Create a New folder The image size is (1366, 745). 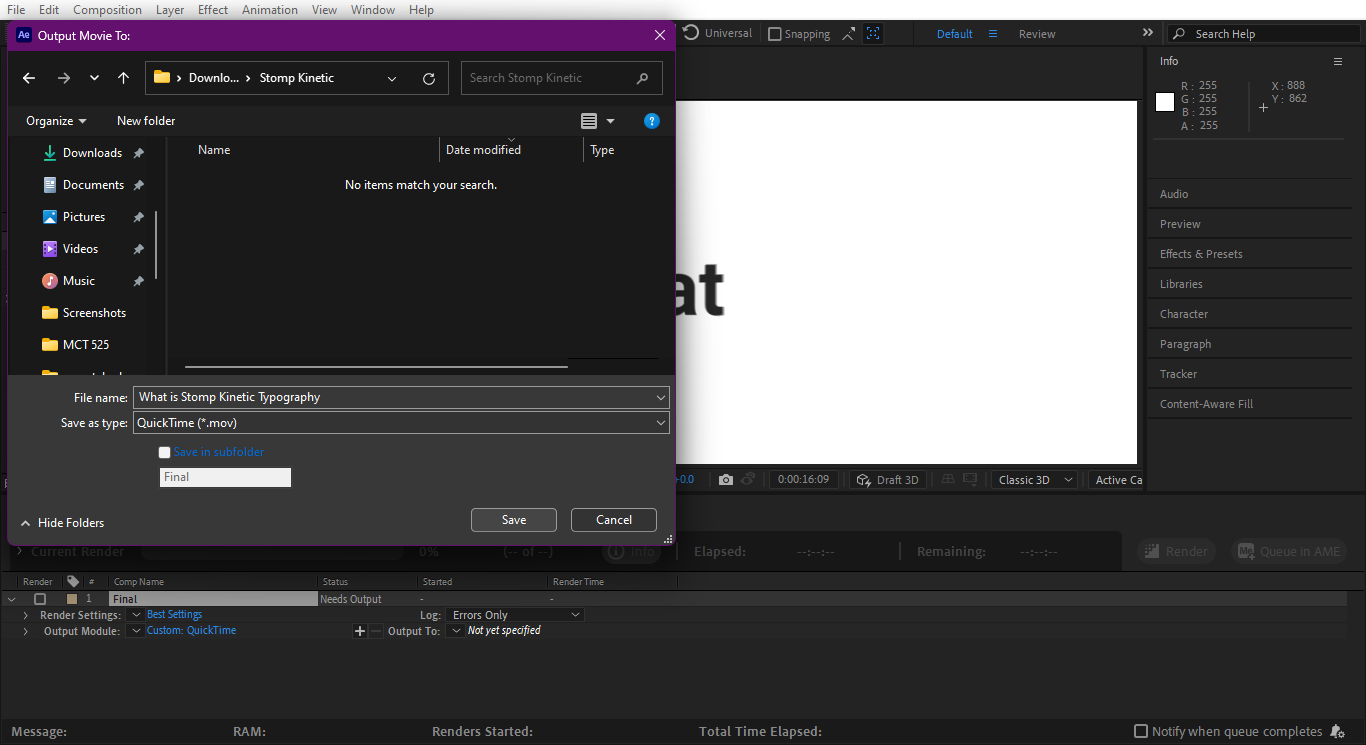coord(146,121)
